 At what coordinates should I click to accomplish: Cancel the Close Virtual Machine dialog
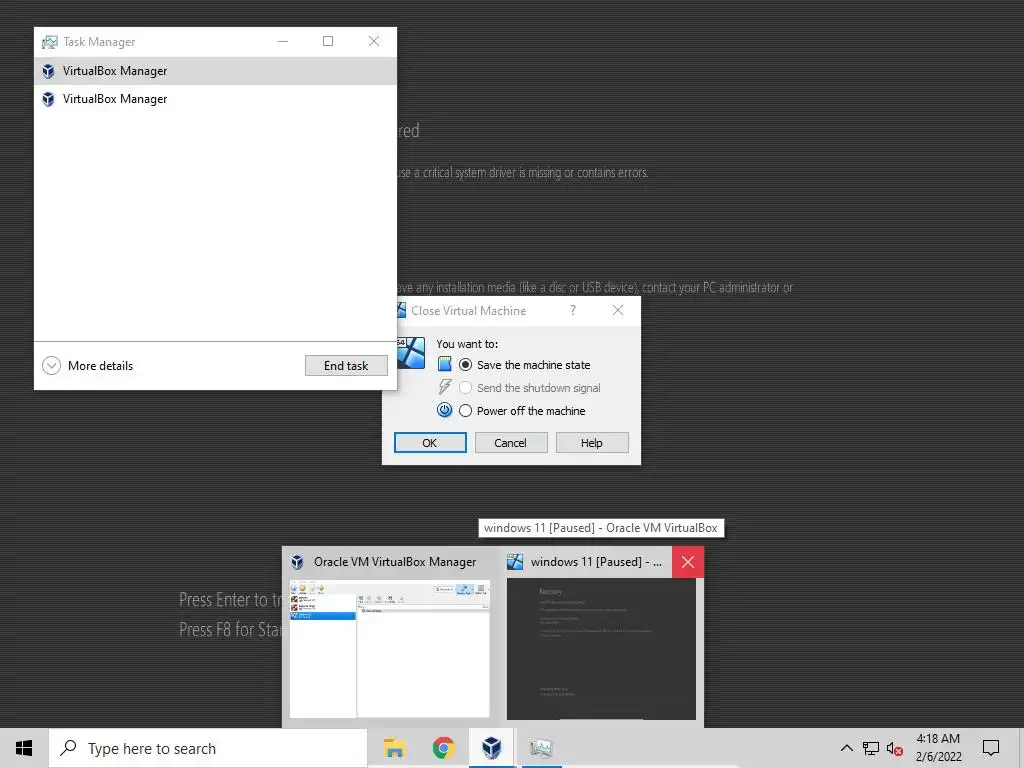511,443
